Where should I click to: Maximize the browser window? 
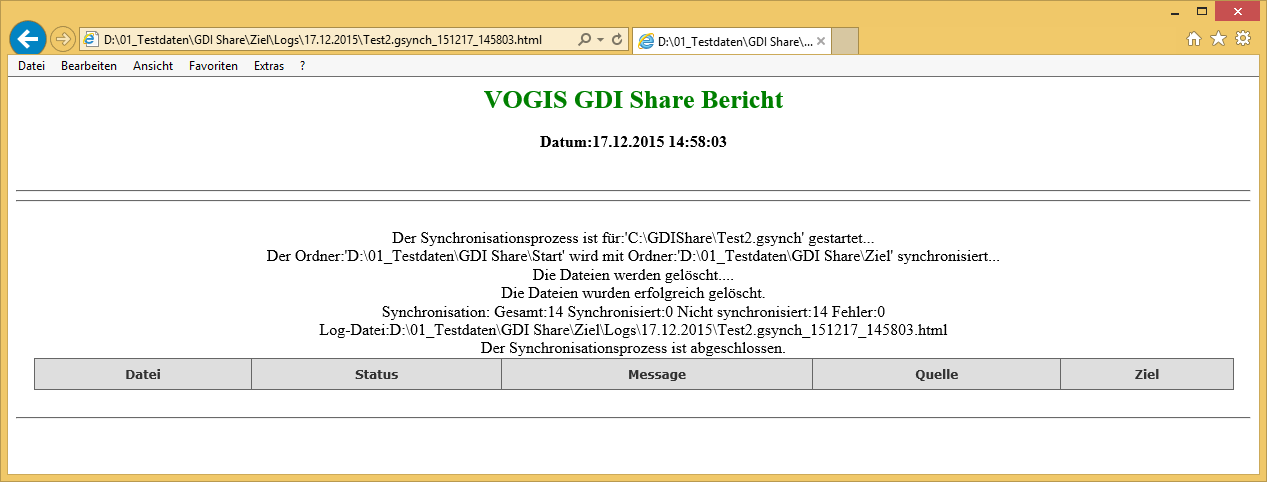tap(1202, 11)
